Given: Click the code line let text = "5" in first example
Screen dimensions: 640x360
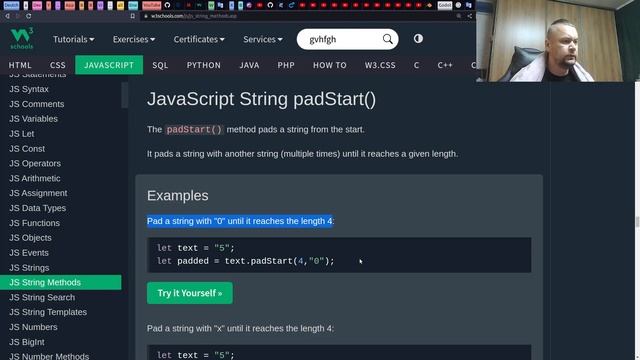Looking at the screenshot, I should point(196,248).
